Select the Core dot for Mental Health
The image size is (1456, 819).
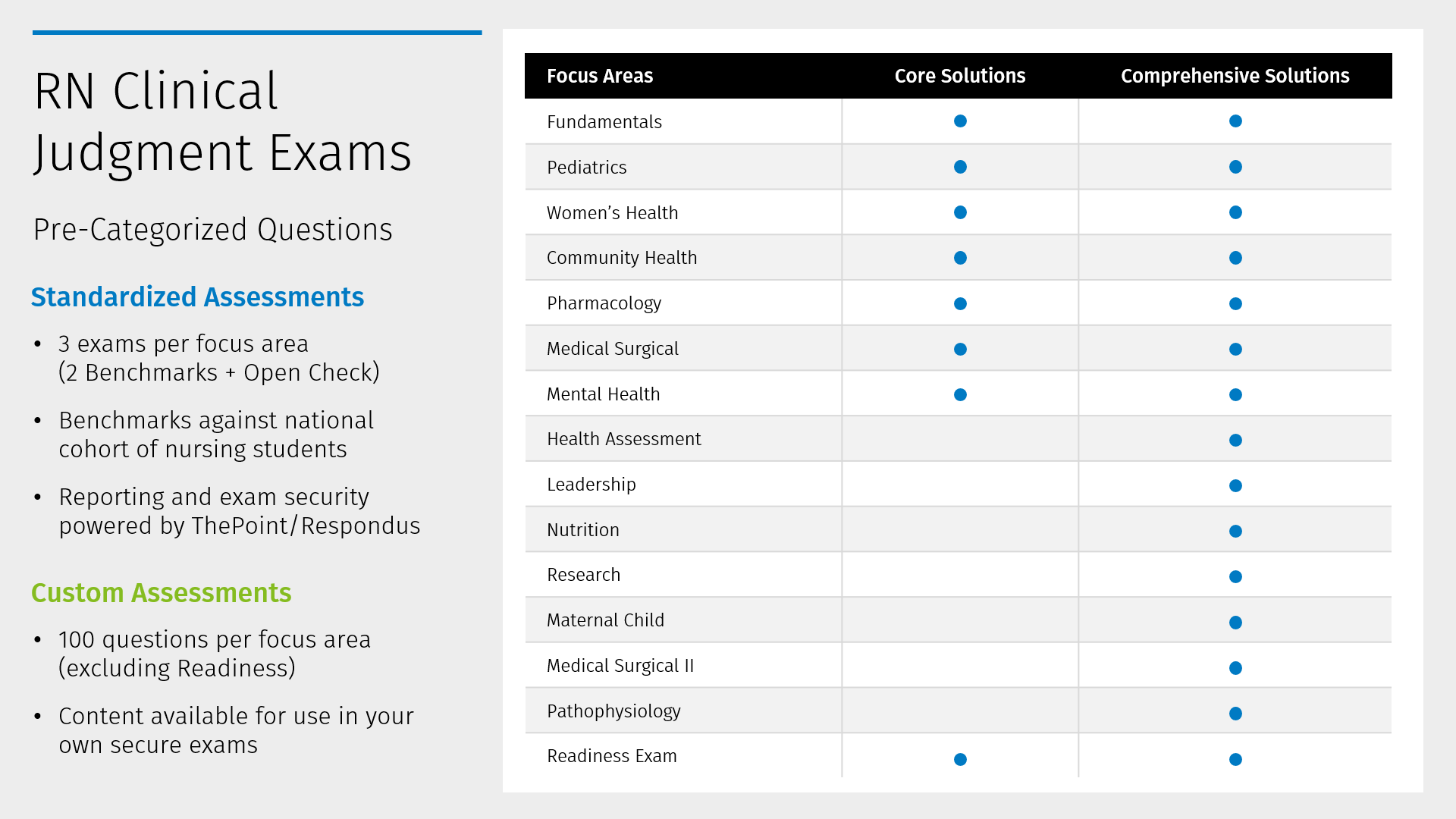click(x=960, y=394)
